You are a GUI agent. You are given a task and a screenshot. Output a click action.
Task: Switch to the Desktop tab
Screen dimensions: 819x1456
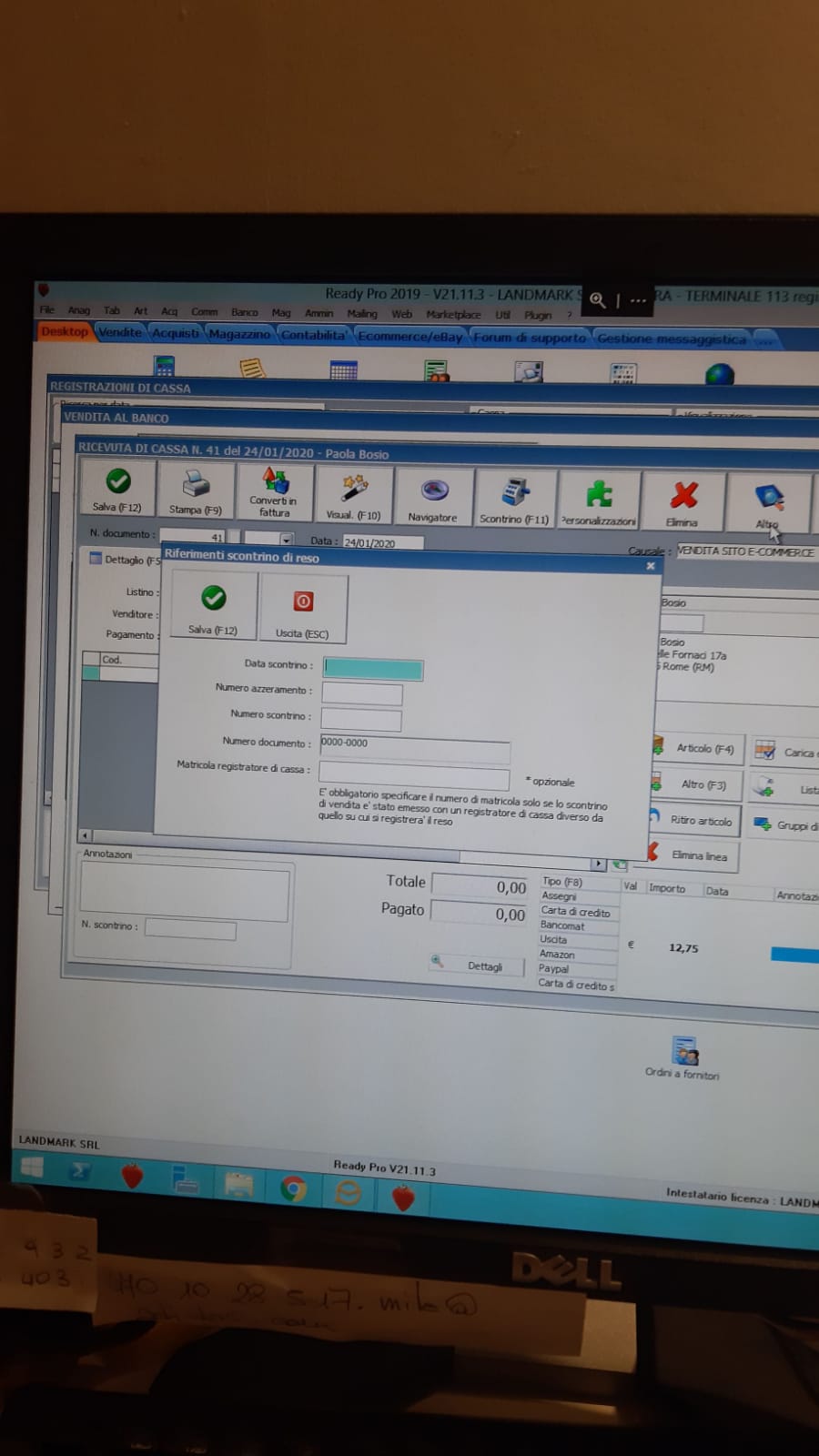[65, 331]
